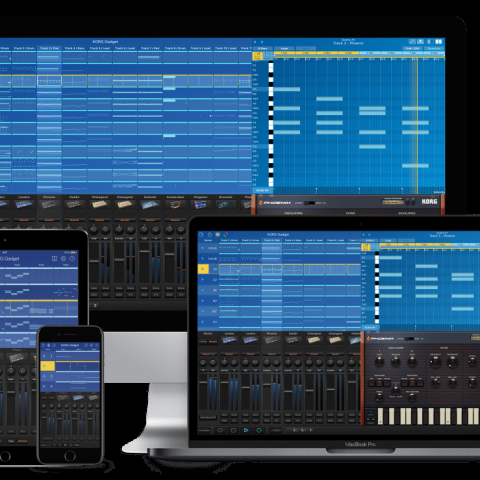Image resolution: width=480 pixels, height=480 pixels.
Task: Open the Function menu in the MacBook transport
Action: 204,430
